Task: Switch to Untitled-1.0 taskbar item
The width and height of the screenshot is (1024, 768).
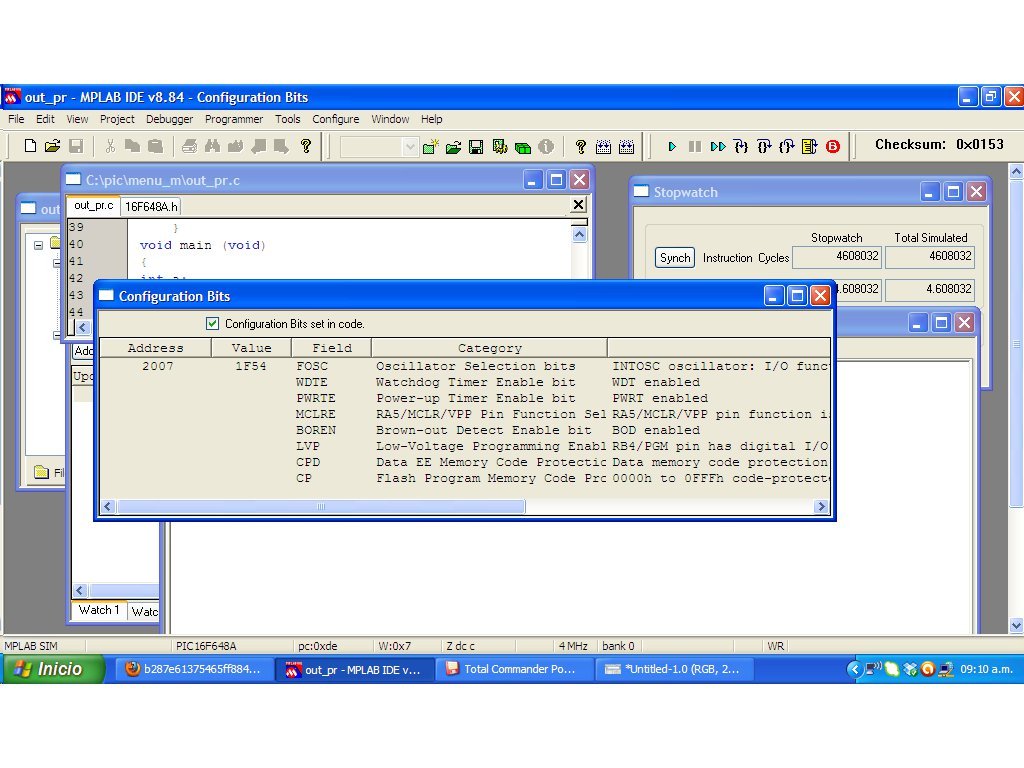Action: 675,669
